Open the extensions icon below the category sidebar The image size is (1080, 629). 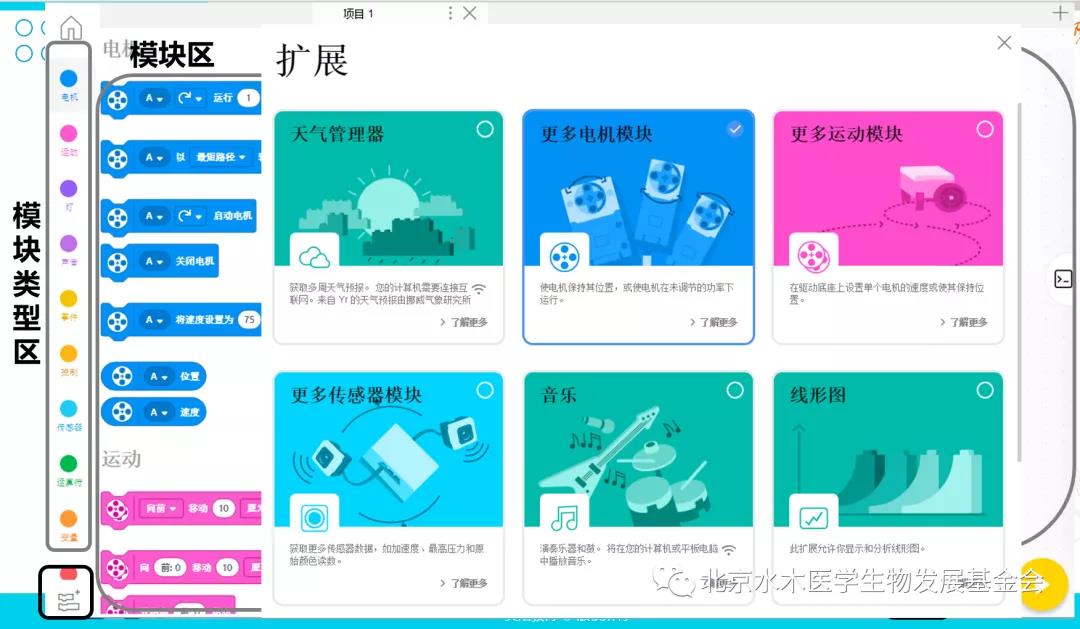pos(68,600)
